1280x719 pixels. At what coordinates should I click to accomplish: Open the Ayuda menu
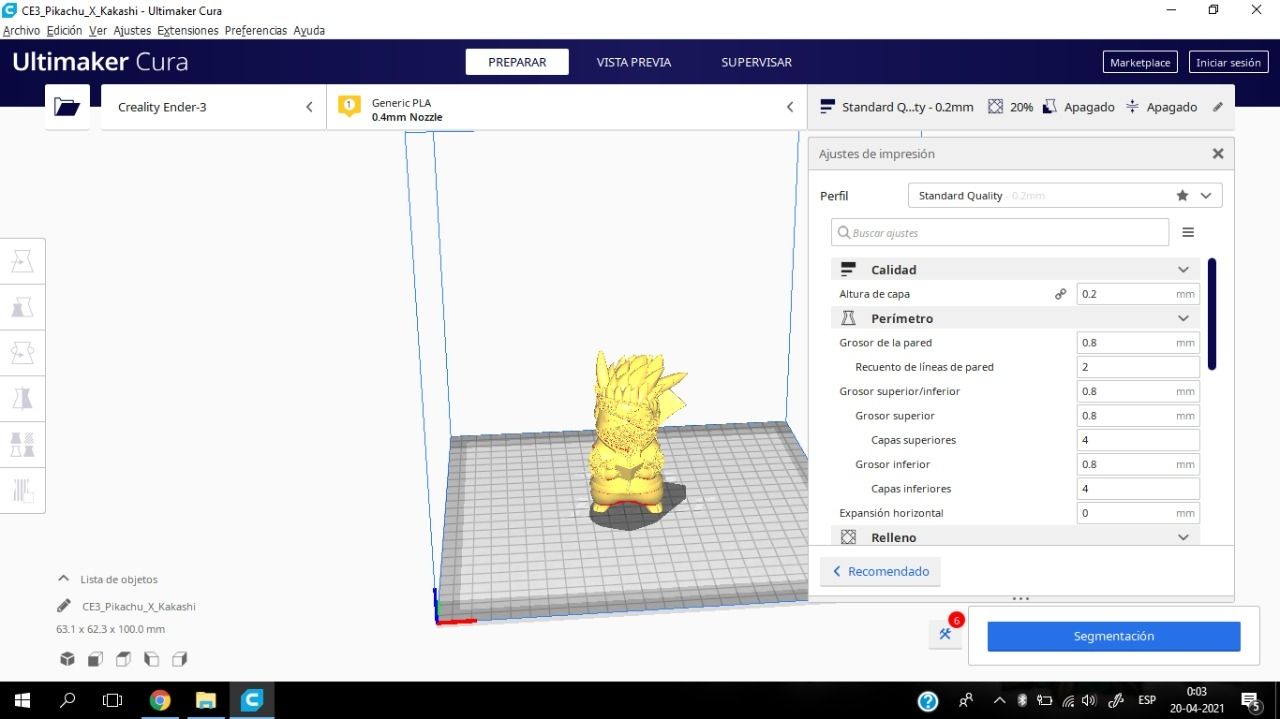tap(309, 30)
